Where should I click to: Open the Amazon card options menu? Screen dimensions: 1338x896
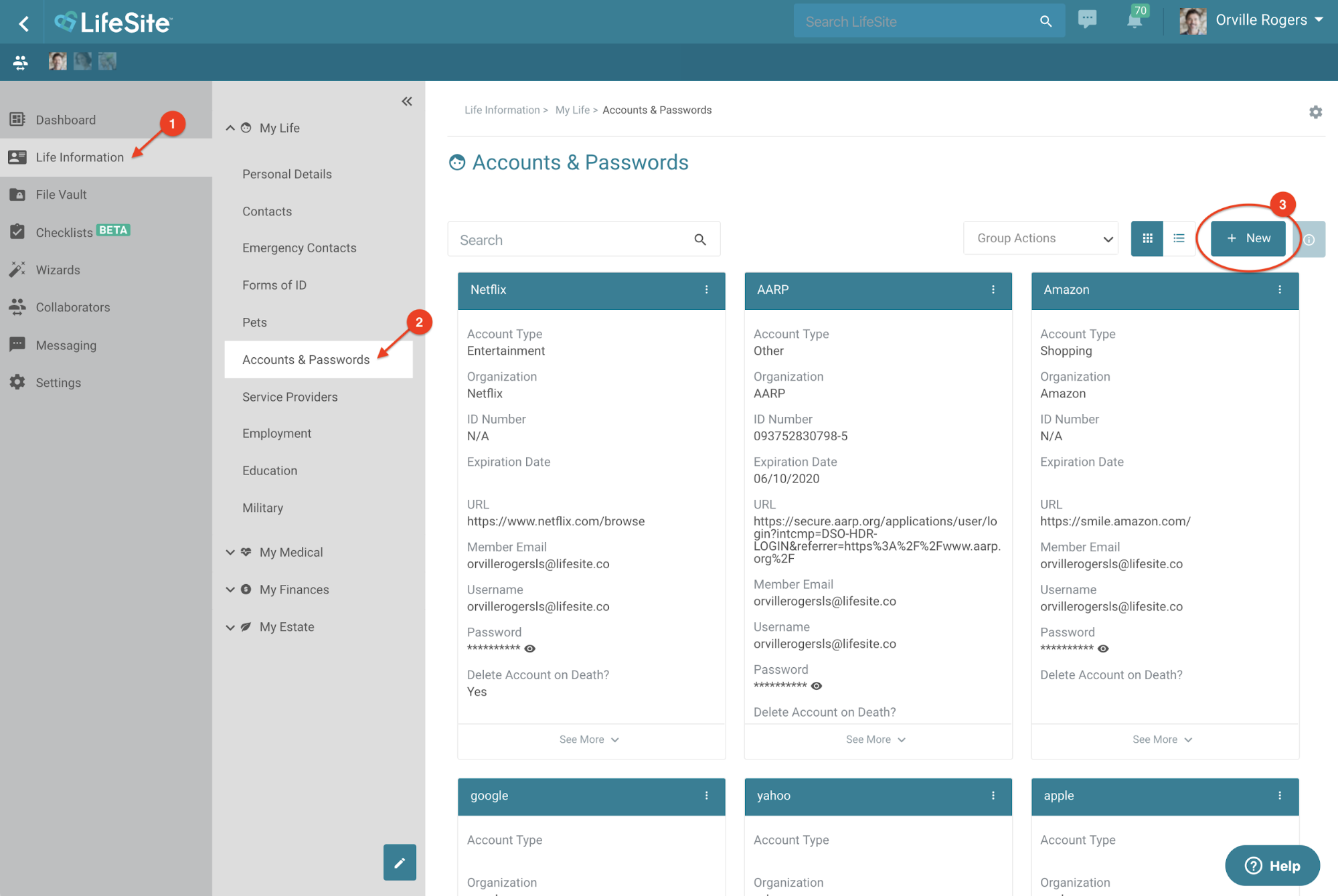point(1279,290)
